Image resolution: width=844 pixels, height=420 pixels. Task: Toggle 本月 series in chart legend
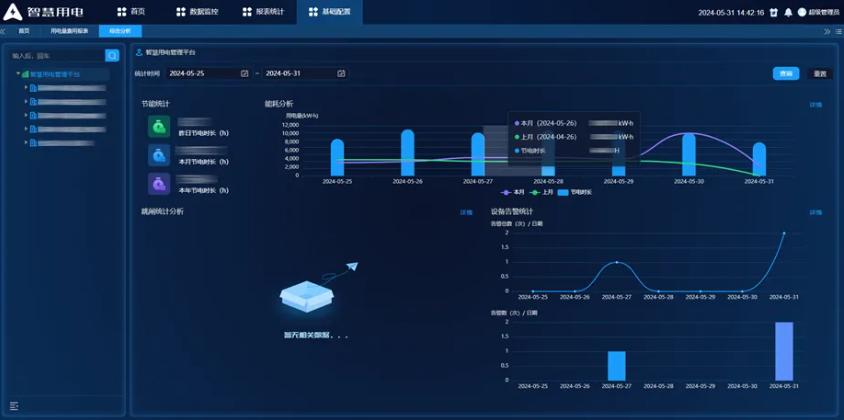coord(512,192)
